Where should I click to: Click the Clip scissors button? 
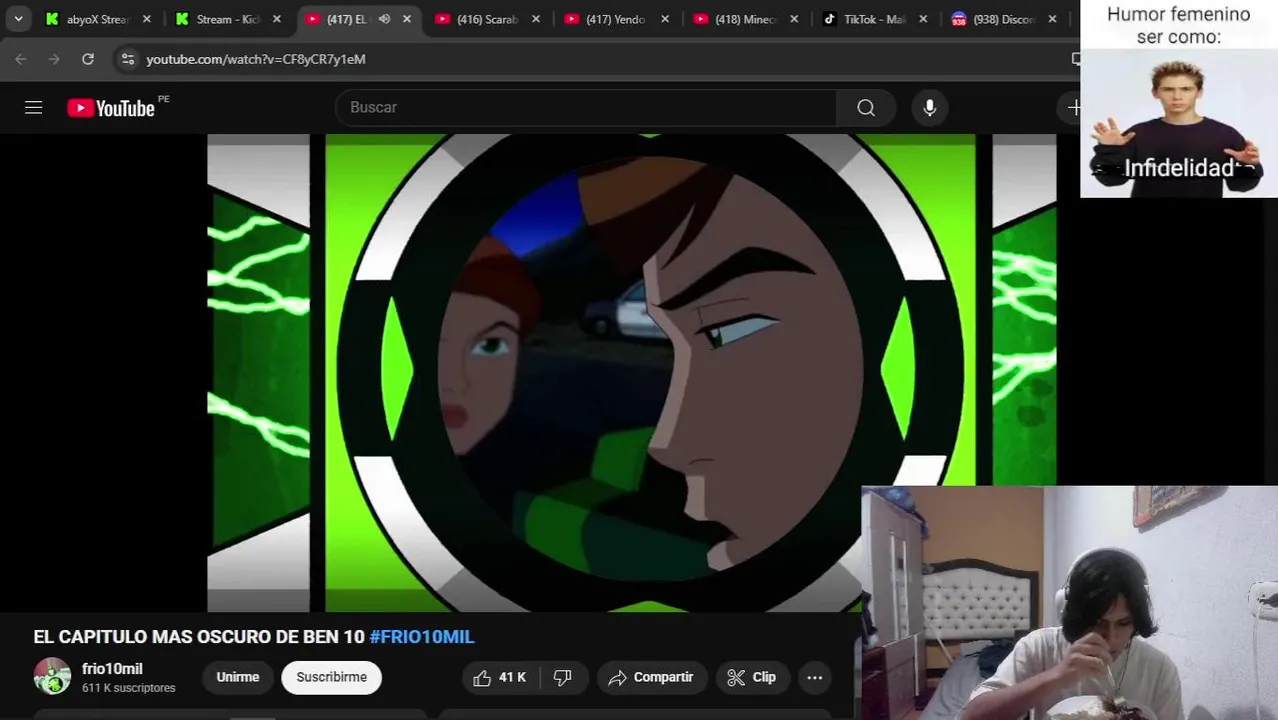[752, 677]
